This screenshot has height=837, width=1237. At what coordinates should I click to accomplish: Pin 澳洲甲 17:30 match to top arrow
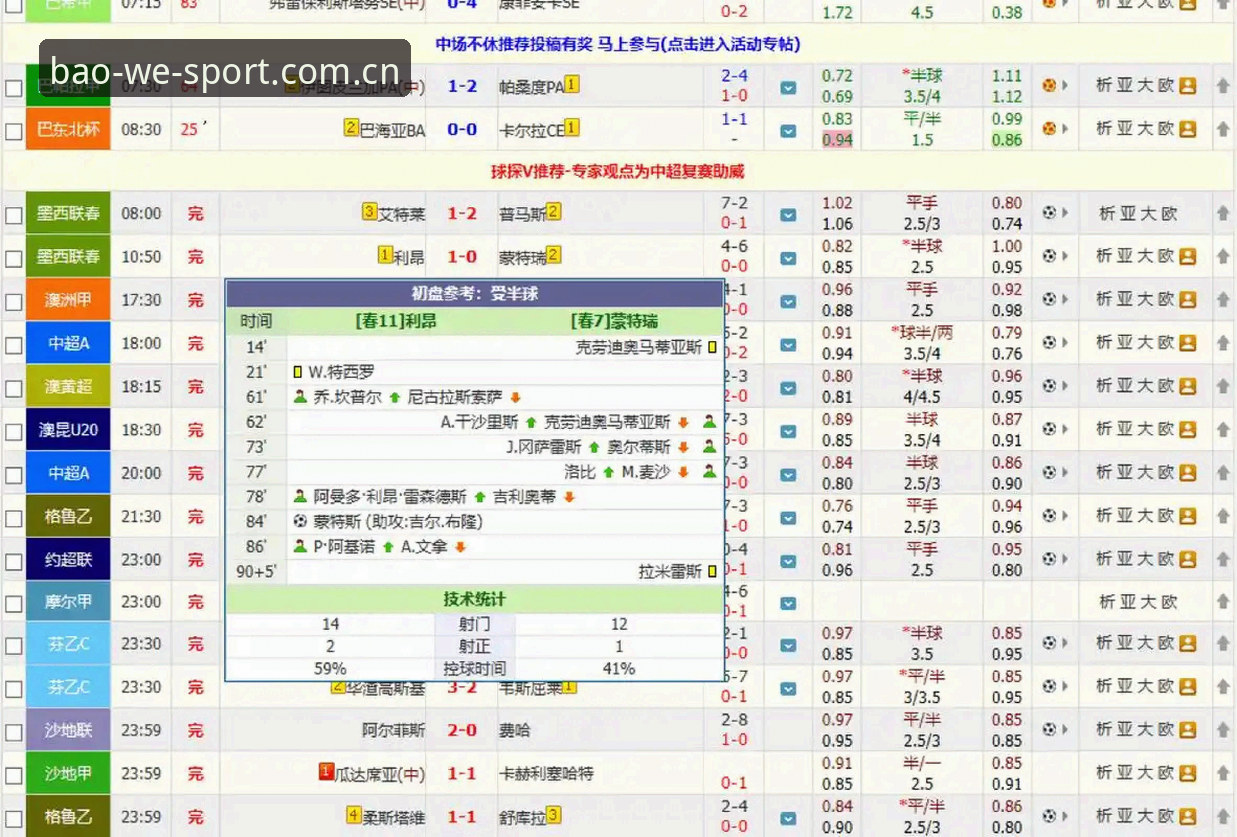[1222, 299]
